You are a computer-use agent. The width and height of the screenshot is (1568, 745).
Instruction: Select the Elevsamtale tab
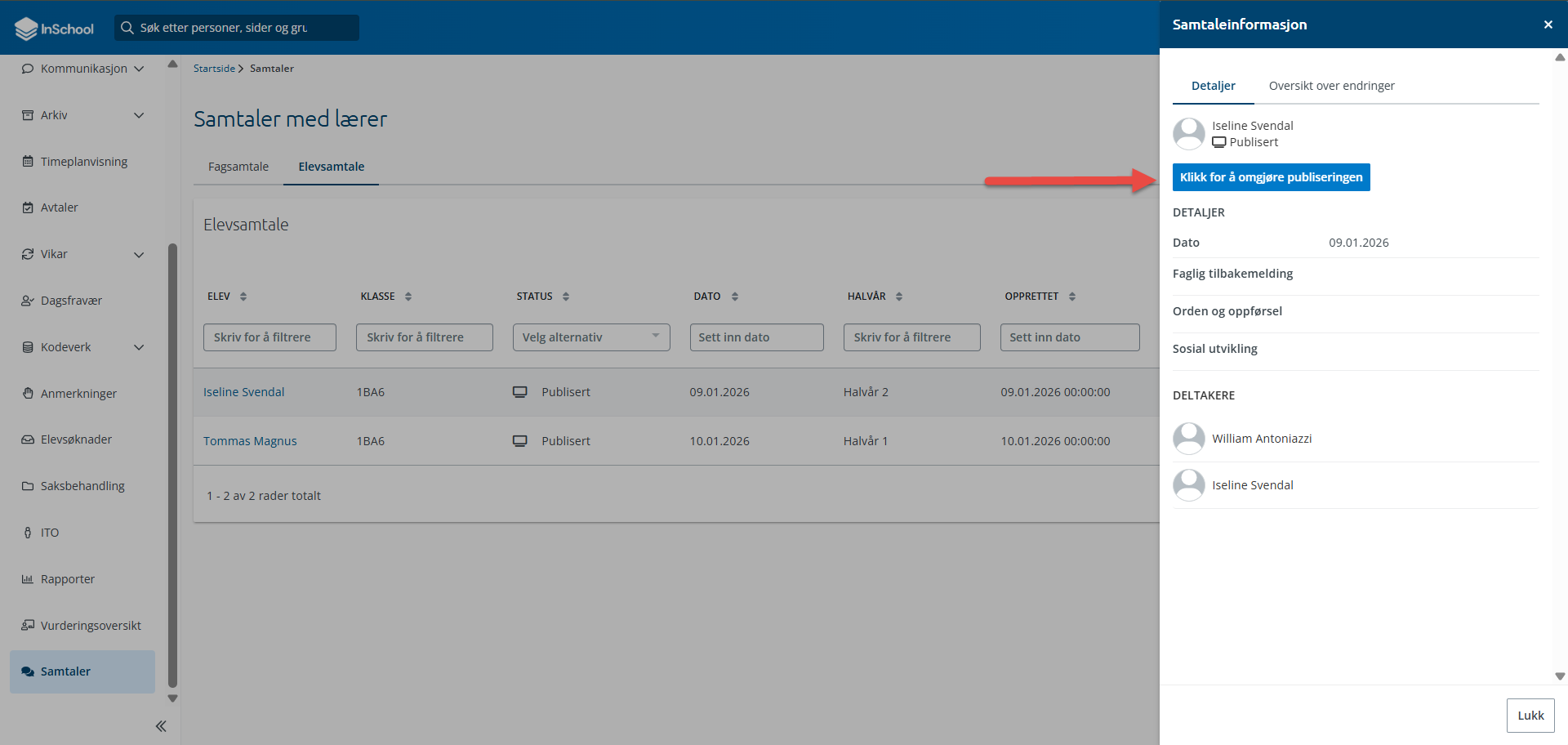(332, 167)
